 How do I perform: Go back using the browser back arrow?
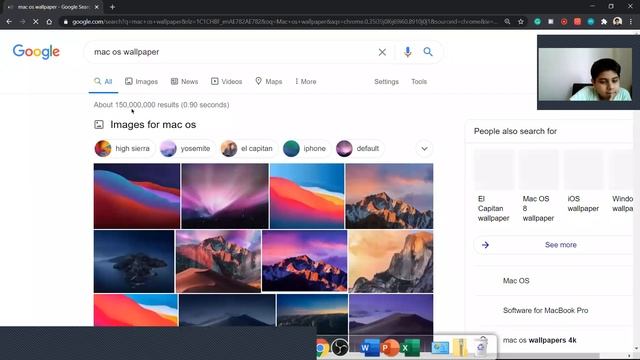point(9,22)
